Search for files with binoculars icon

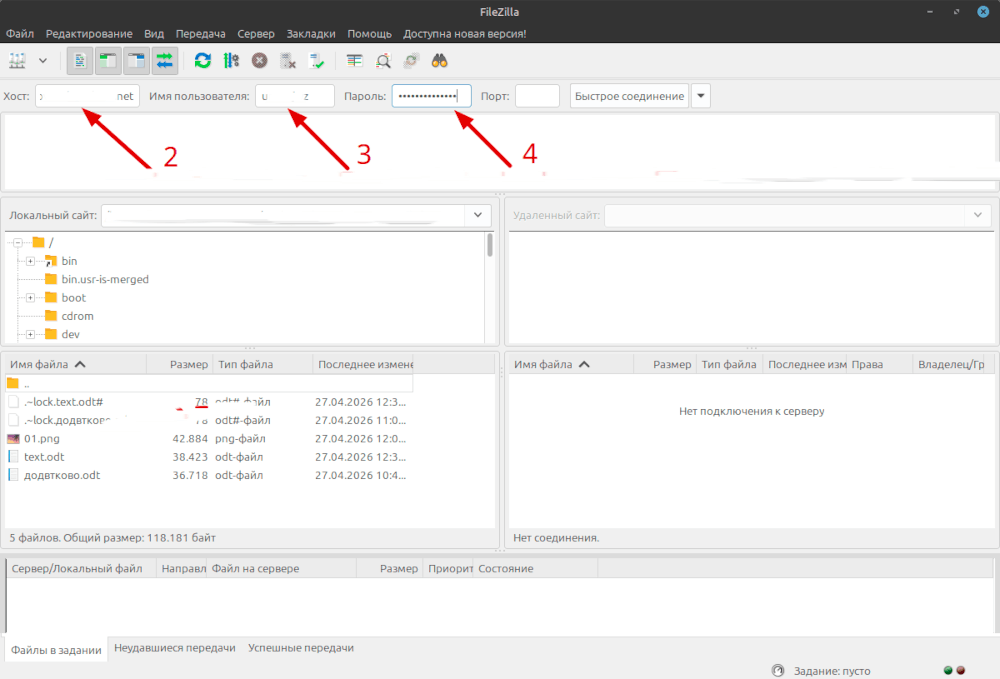pos(439,61)
